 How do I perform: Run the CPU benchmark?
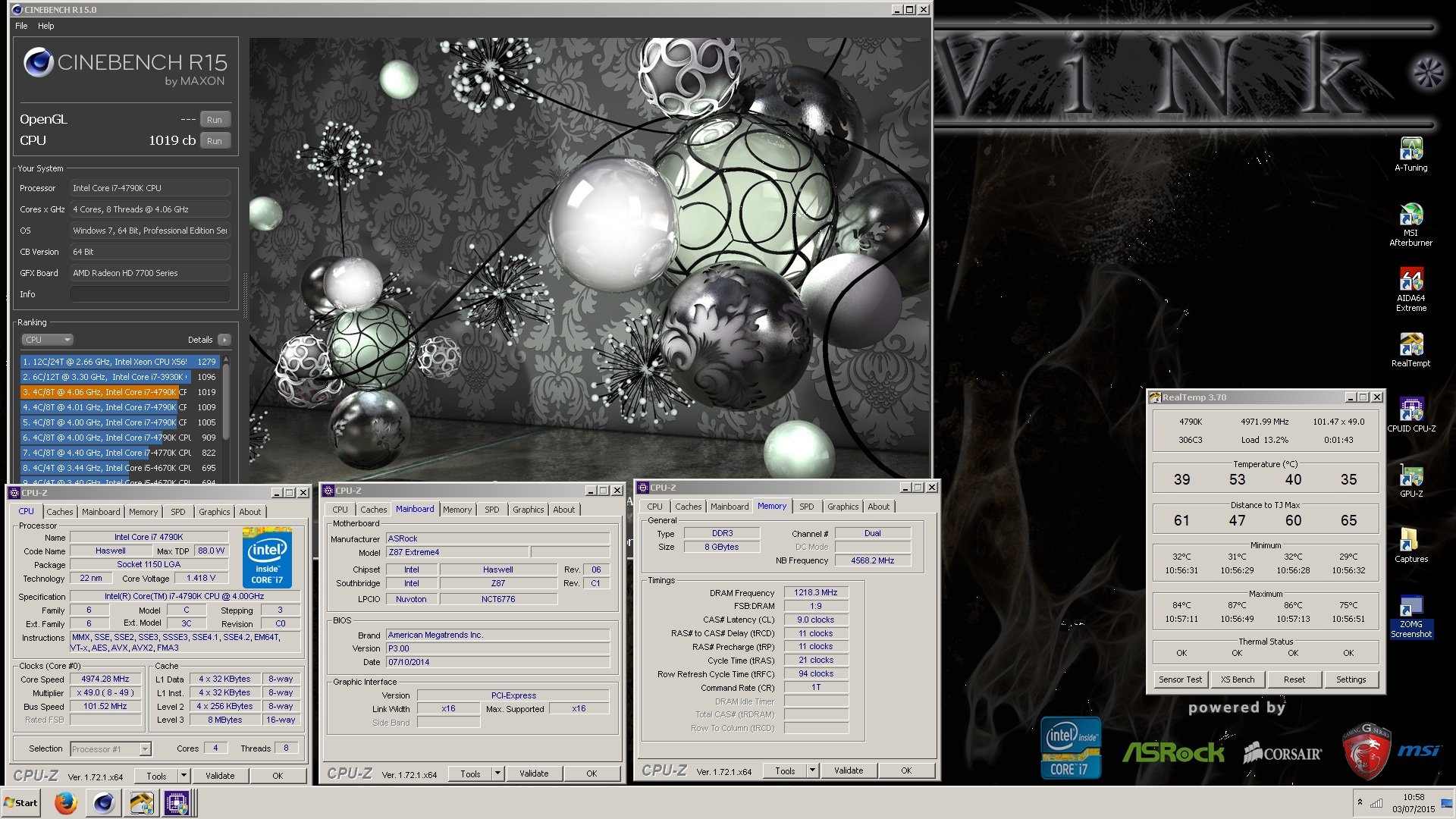[215, 141]
